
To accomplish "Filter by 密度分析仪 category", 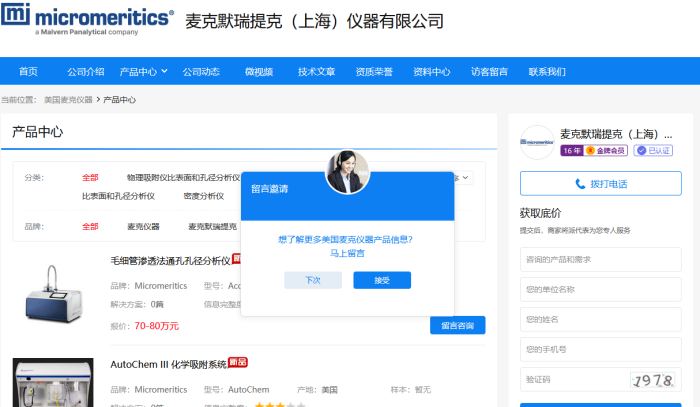I will point(204,196).
